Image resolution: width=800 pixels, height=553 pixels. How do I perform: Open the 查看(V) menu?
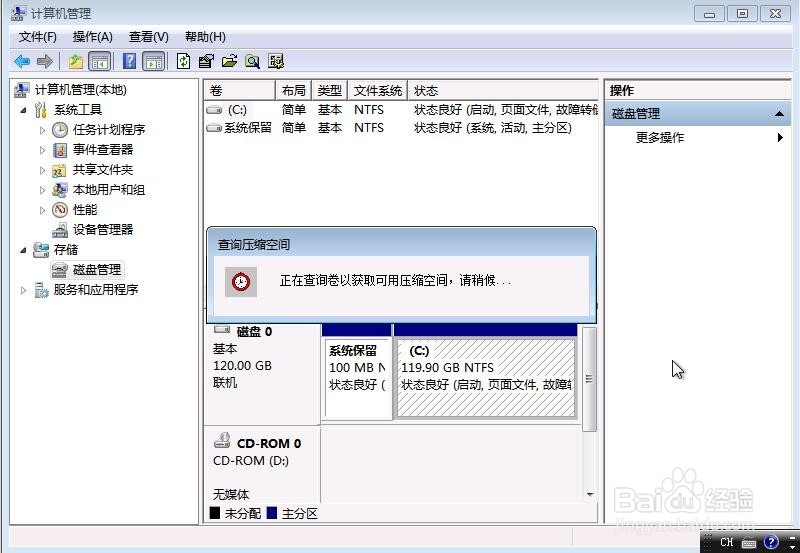[x=148, y=37]
